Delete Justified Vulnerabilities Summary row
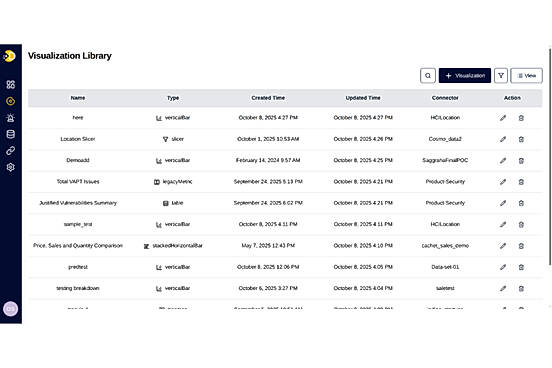The height and width of the screenshot is (368, 552). [521, 203]
